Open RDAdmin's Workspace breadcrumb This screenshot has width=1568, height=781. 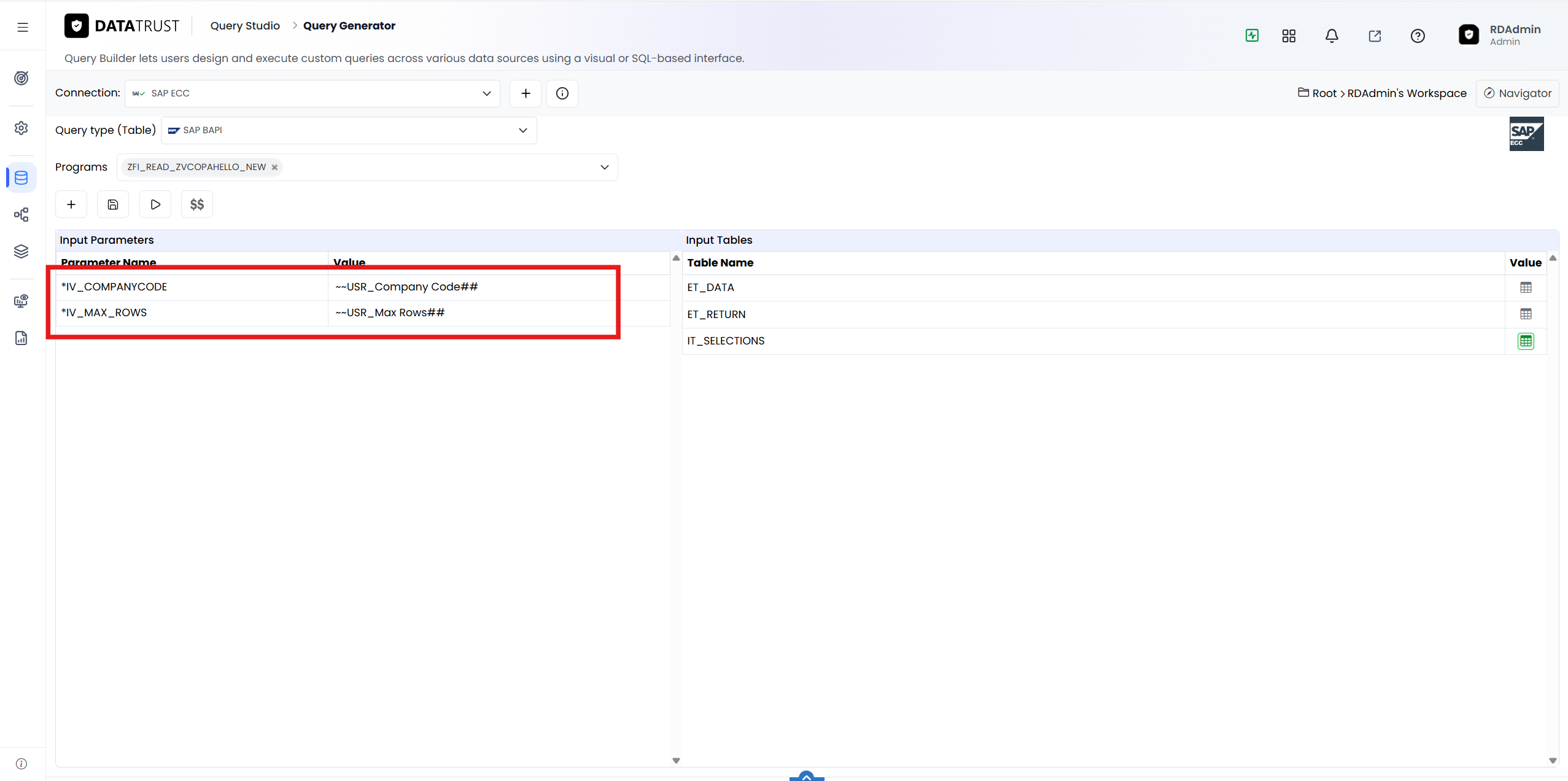pos(1407,93)
